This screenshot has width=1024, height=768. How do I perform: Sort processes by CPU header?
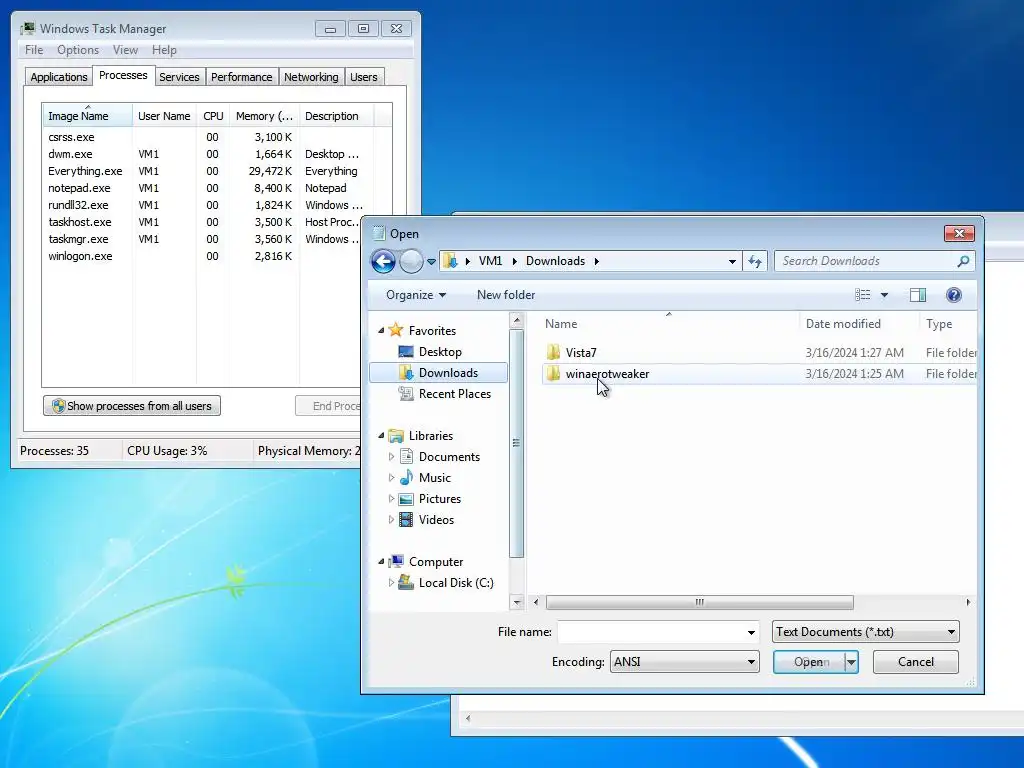point(213,116)
